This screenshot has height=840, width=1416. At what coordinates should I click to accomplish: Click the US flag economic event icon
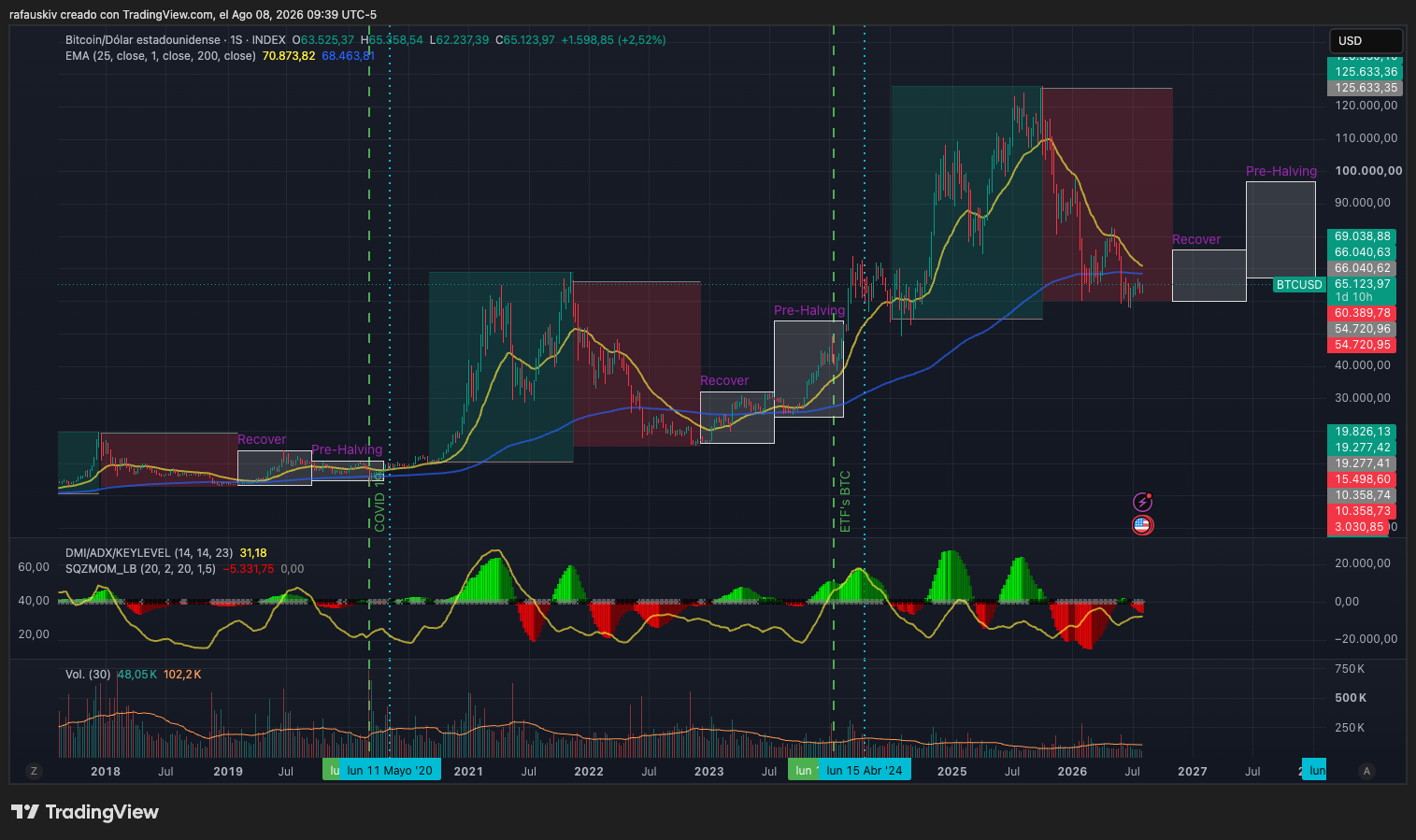click(x=1142, y=525)
